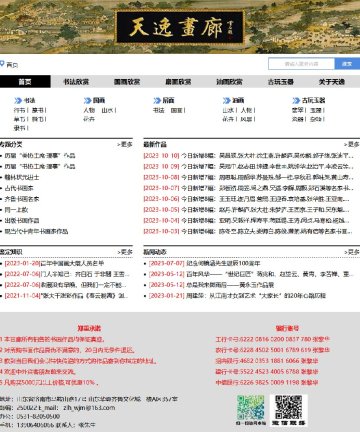The width and height of the screenshot is (360, 432).
Task: Open the 现当代中青年书画家作品 topic
Action: 36,231
